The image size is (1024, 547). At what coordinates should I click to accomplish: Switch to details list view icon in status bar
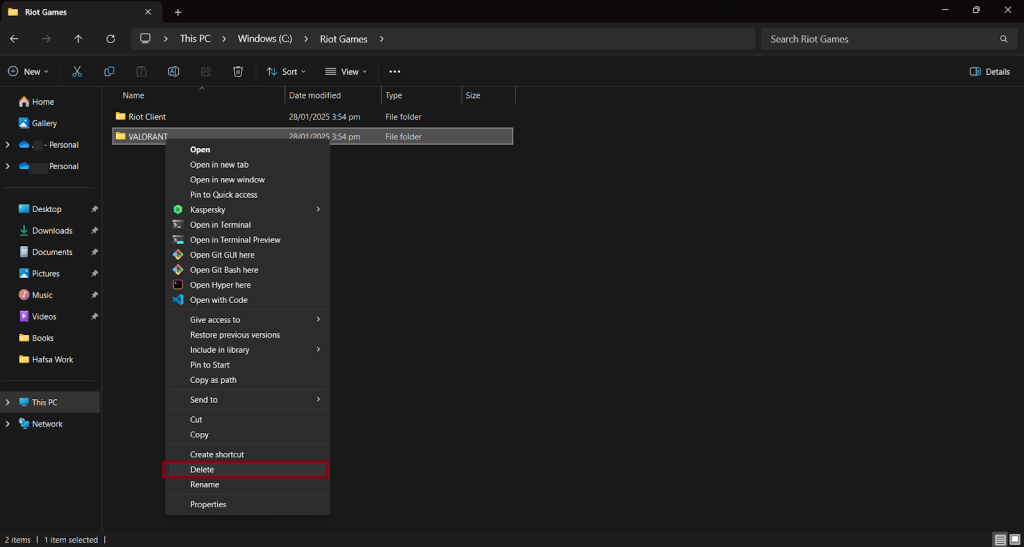[1000, 539]
